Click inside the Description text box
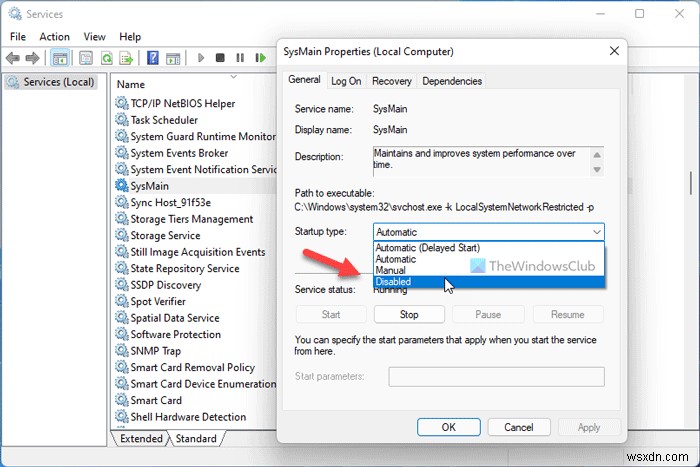The width and height of the screenshot is (700, 467). [481, 161]
